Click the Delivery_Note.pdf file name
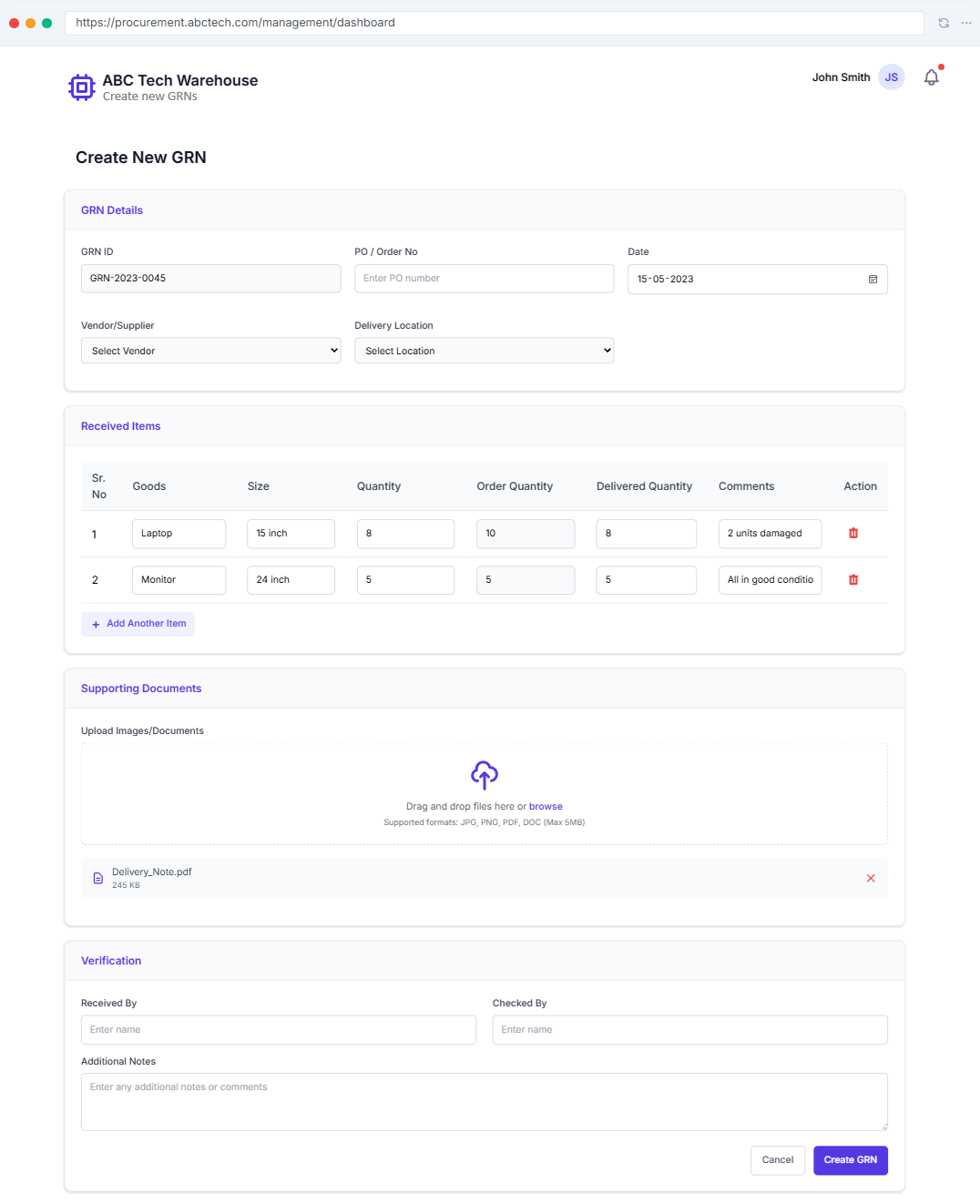This screenshot has width=980, height=1204. [152, 872]
